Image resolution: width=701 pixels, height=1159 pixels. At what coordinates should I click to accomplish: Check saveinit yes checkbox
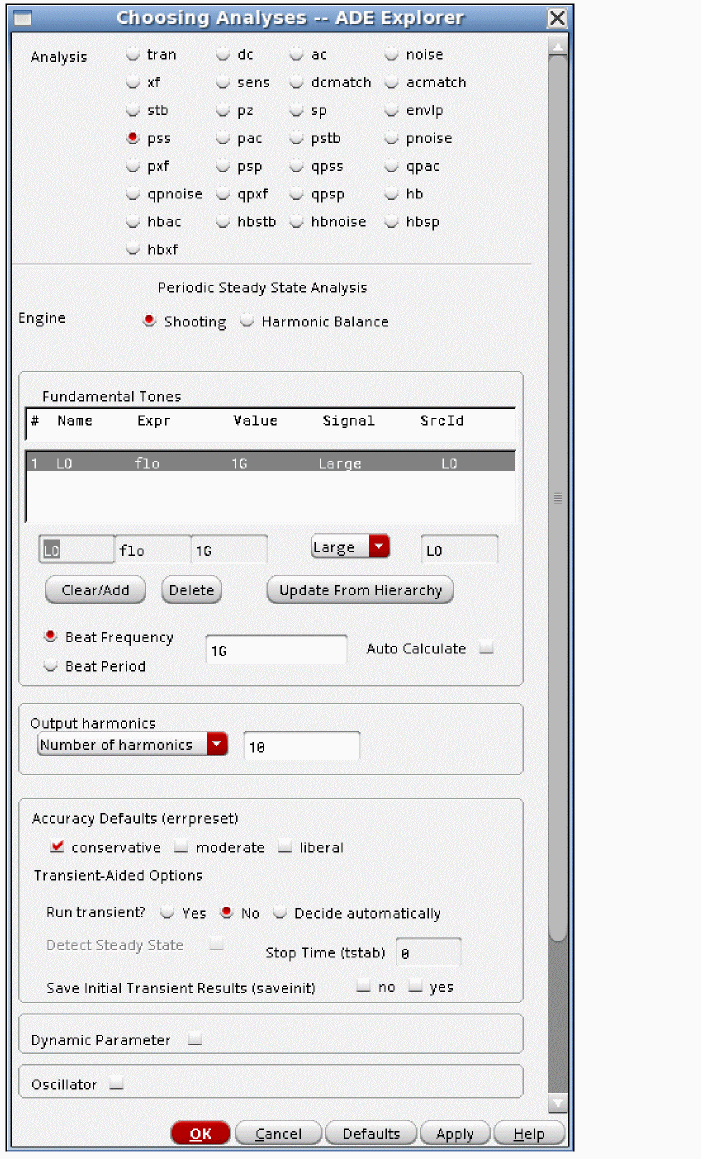click(416, 986)
